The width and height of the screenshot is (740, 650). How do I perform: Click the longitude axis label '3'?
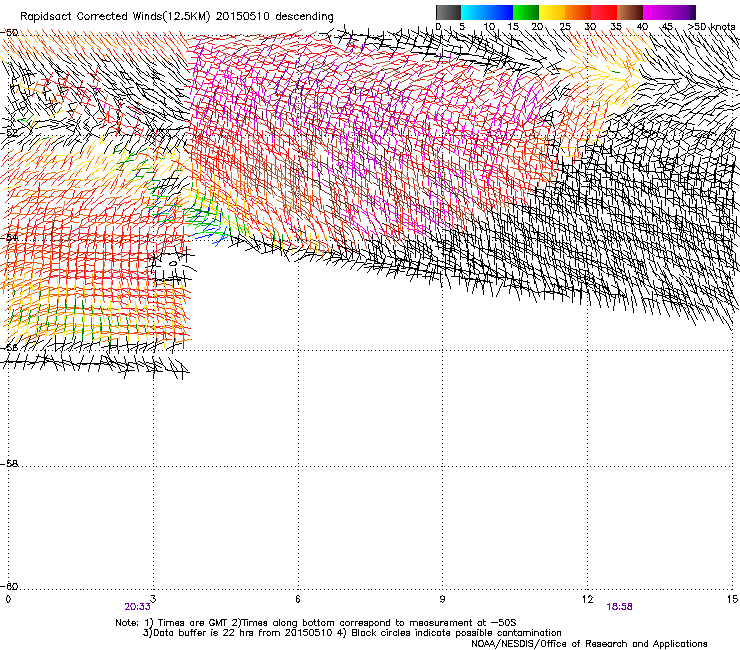click(x=153, y=599)
